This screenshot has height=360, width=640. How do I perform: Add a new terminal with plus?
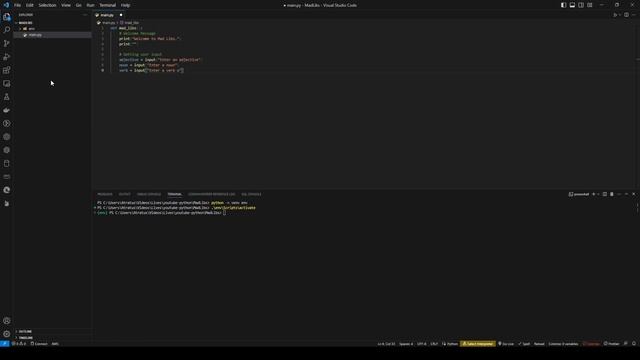593,194
